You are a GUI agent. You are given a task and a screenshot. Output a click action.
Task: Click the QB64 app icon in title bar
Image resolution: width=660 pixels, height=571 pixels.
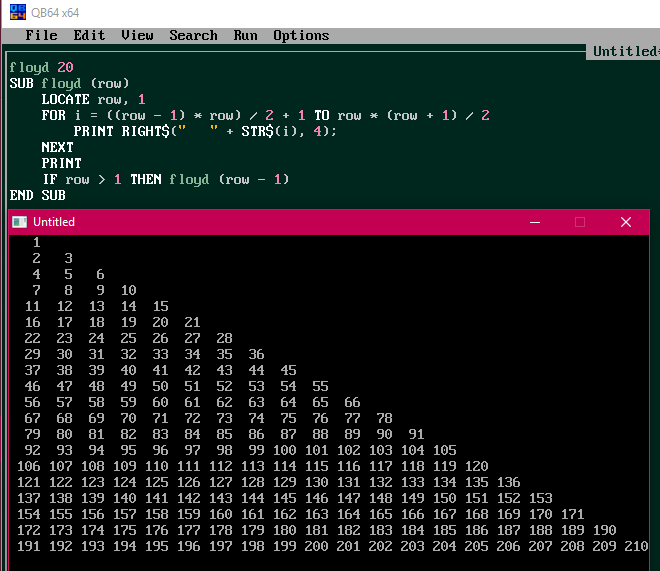pyautogui.click(x=14, y=12)
